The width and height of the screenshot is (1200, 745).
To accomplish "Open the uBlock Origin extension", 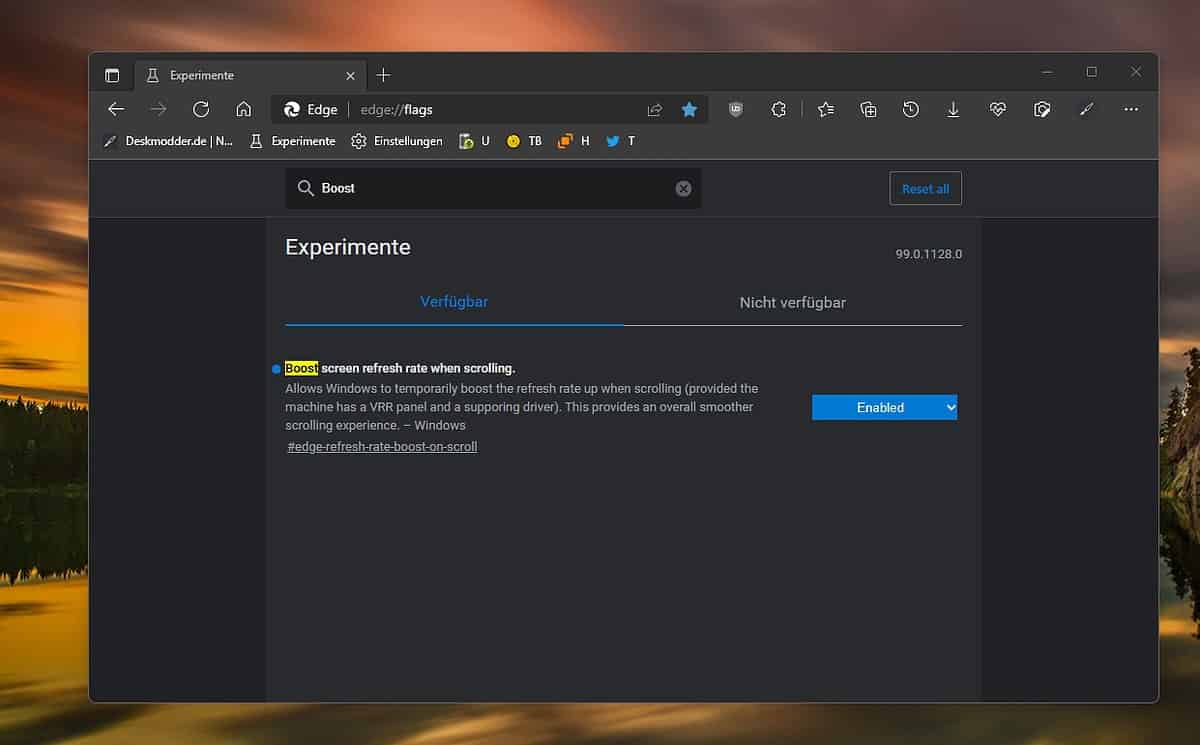I will point(735,109).
